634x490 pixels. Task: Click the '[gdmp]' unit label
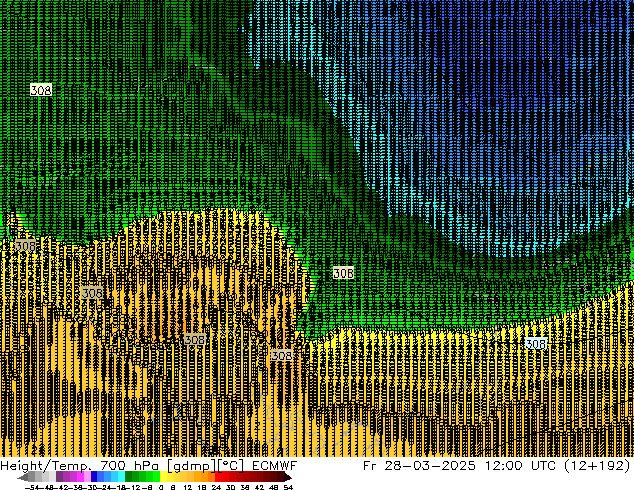tap(192, 466)
